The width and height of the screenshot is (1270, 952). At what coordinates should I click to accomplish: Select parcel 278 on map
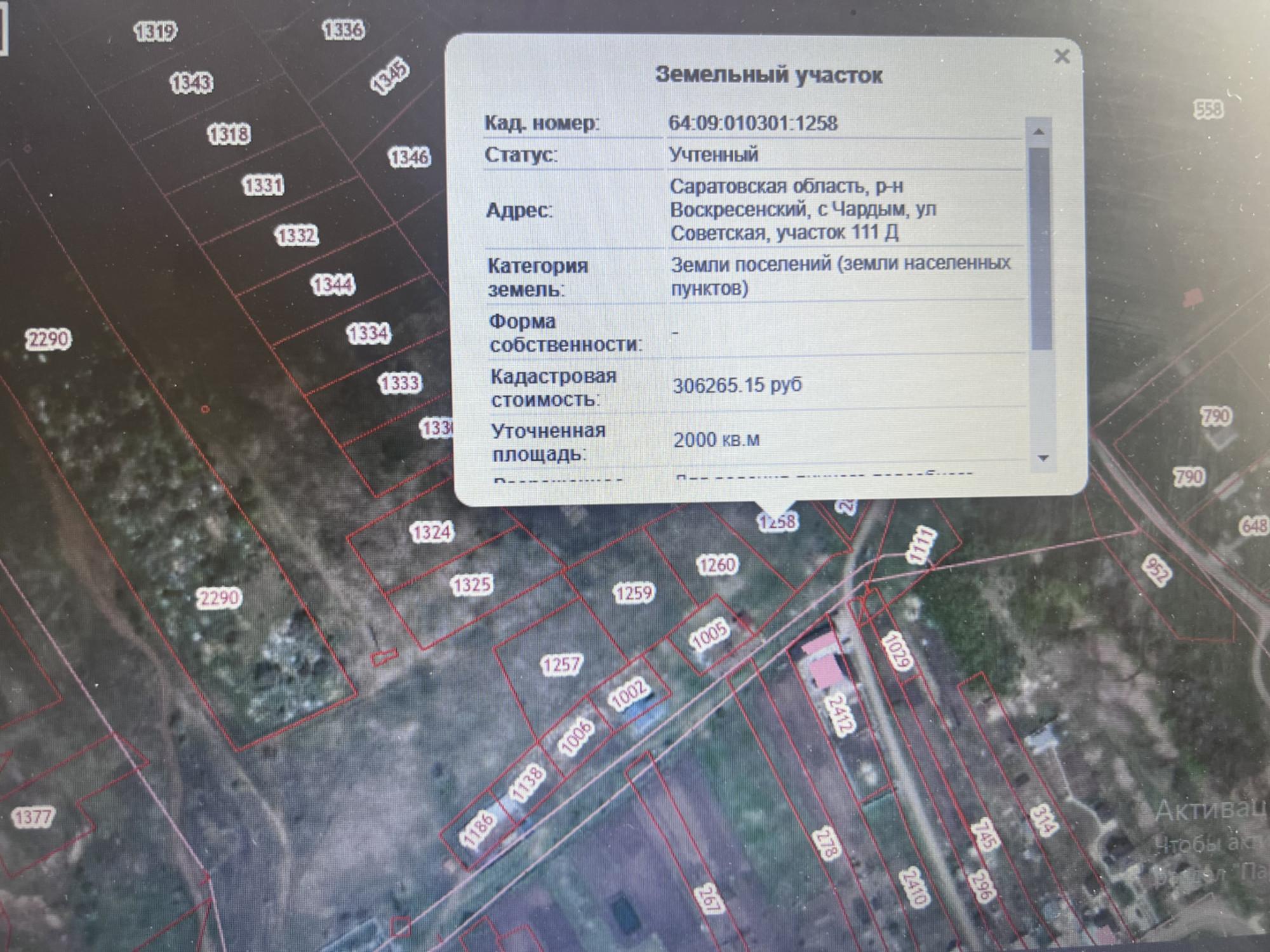827,843
